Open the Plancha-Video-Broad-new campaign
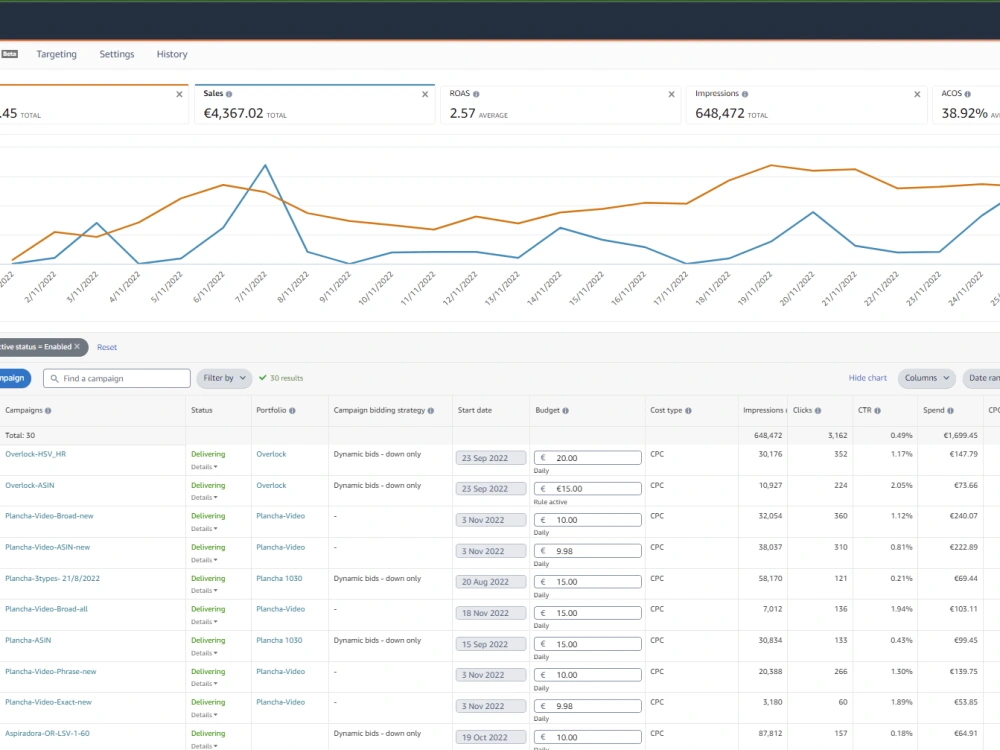This screenshot has height=750, width=1000. tap(49, 516)
